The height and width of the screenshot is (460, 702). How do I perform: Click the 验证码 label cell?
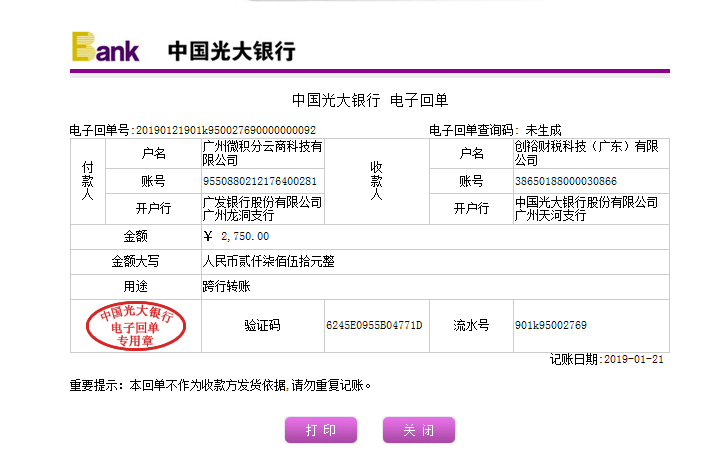tap(262, 326)
